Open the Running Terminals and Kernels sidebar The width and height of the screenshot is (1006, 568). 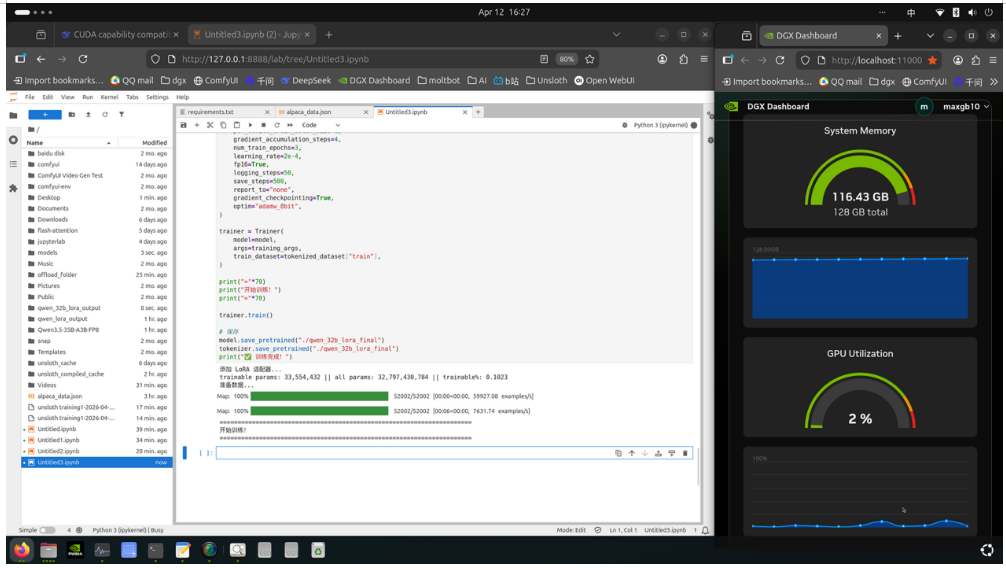13,140
